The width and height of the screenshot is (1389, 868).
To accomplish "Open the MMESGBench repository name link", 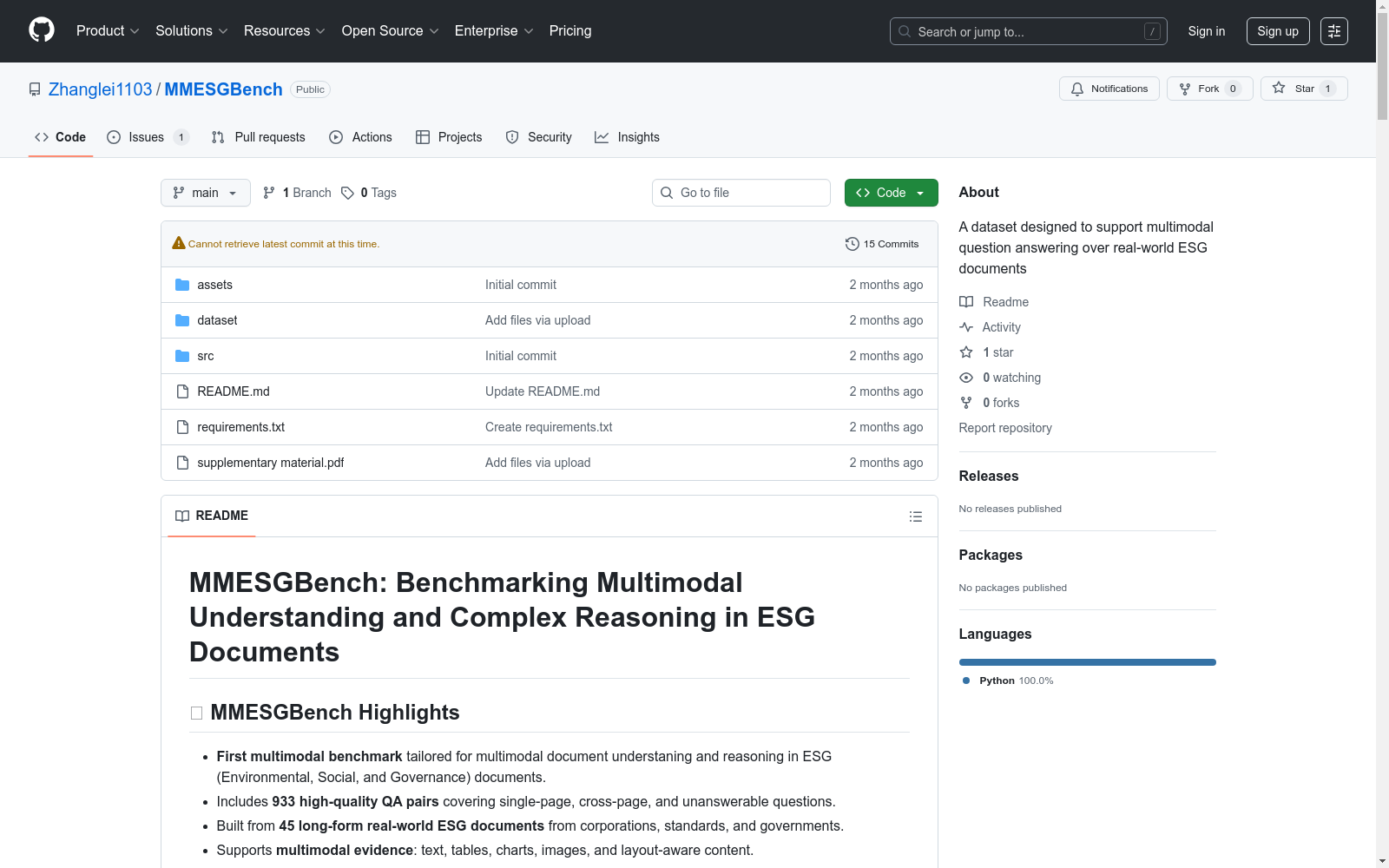I will [x=223, y=89].
